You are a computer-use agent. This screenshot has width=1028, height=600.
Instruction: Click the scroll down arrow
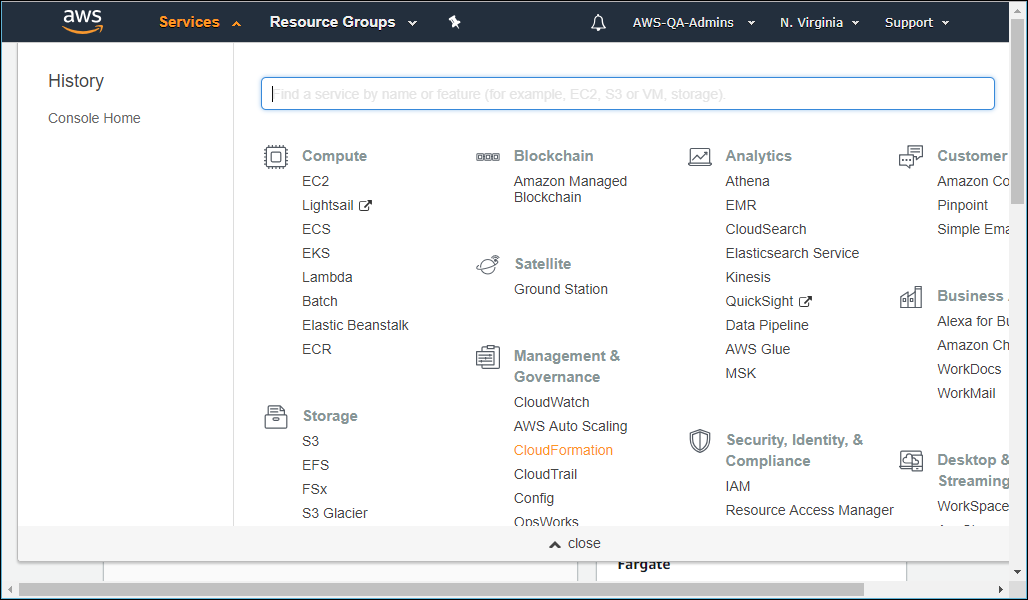tap(1018, 572)
